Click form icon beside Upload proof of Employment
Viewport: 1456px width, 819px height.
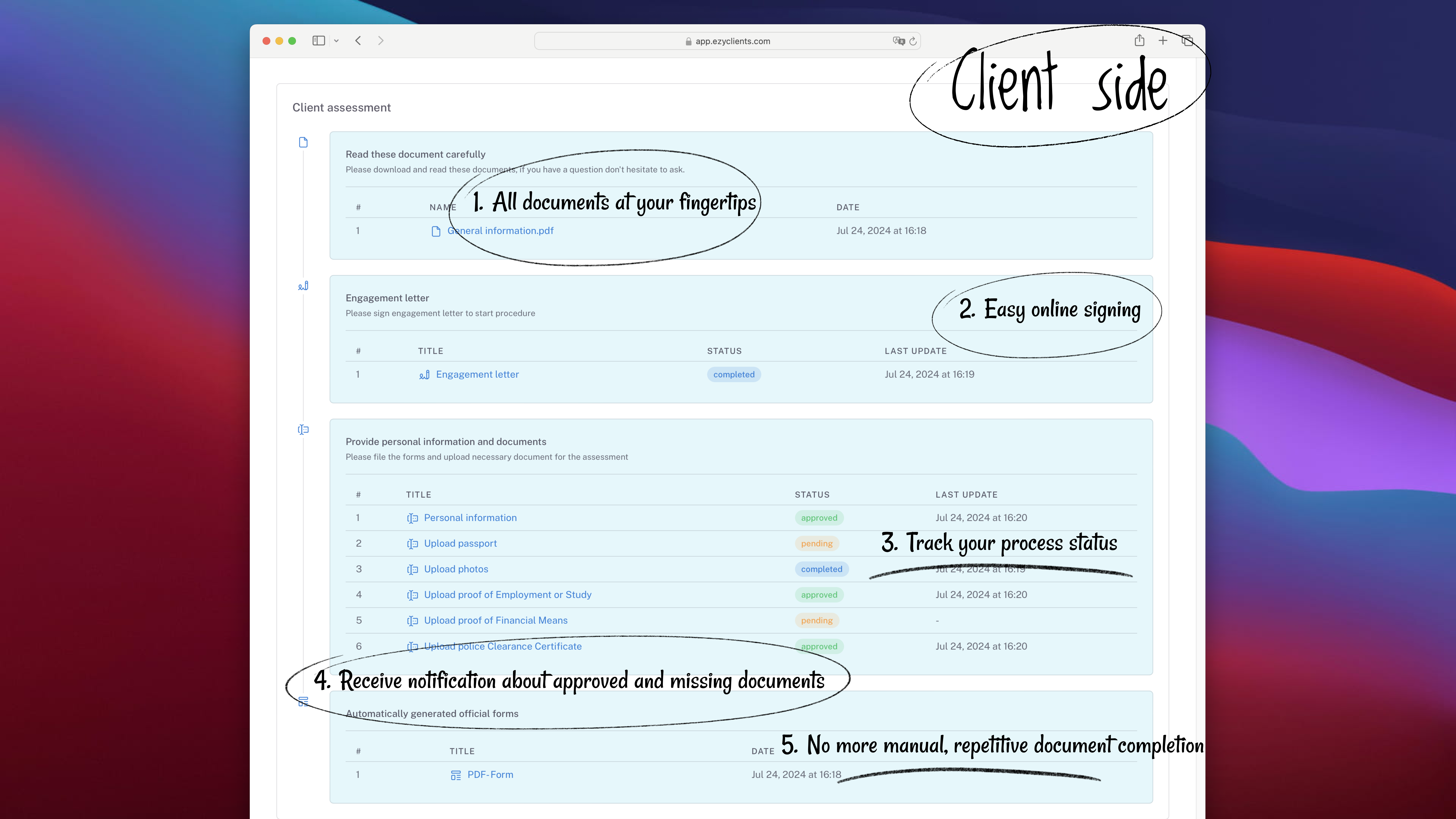pos(413,595)
